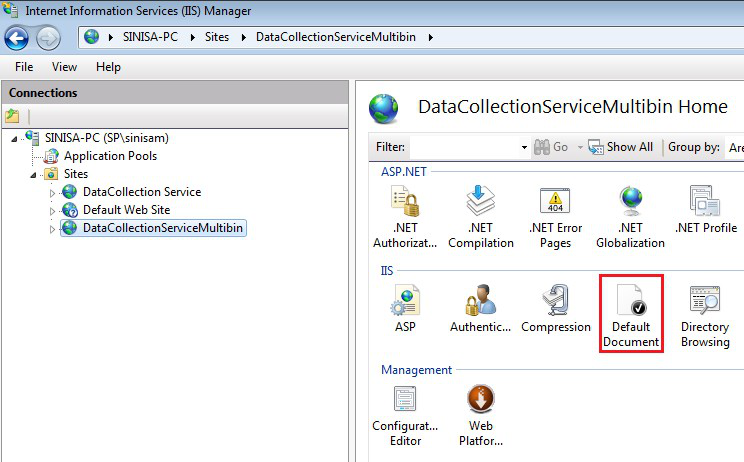The width and height of the screenshot is (744, 462).
Task: Expand the DataCollectionServiceMultibin tree node
Action: tap(52, 229)
